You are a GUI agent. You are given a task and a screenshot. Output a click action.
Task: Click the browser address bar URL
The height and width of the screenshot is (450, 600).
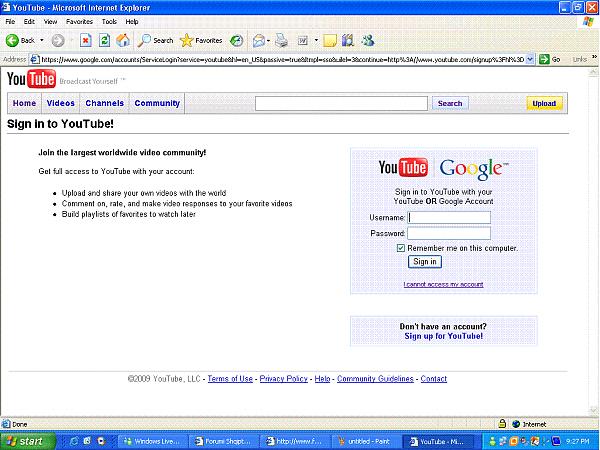click(x=282, y=59)
